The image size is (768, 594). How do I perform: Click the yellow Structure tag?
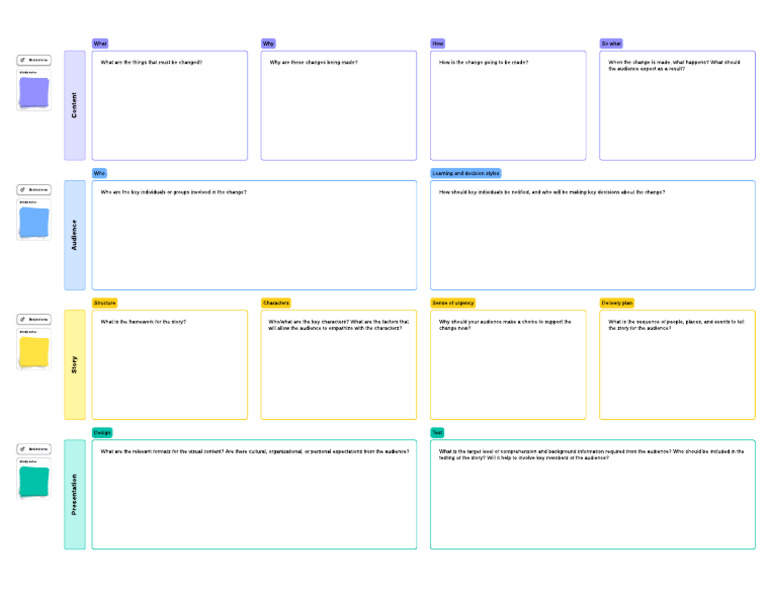pyautogui.click(x=105, y=303)
